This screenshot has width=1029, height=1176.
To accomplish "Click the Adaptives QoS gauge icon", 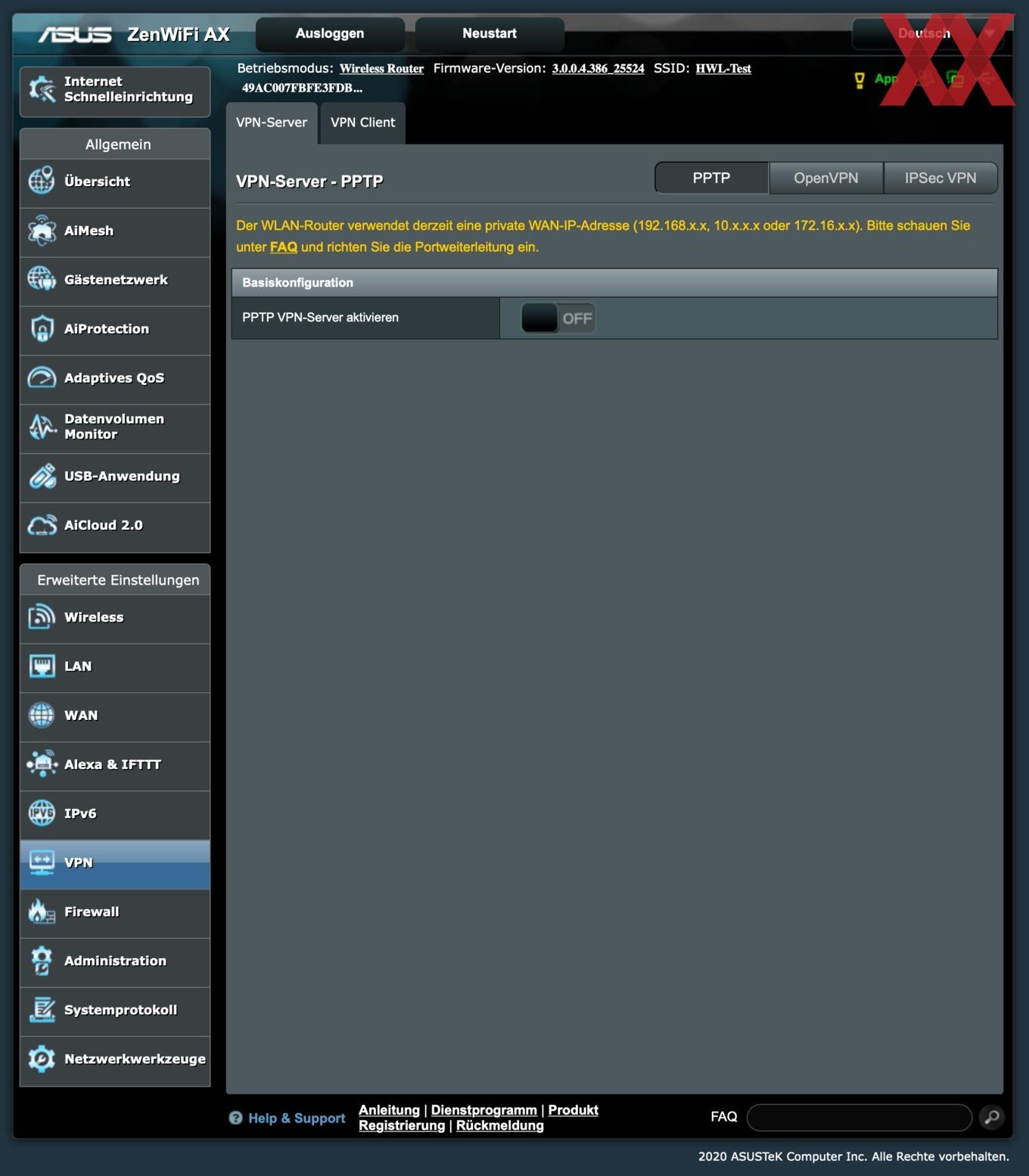I will click(x=42, y=377).
